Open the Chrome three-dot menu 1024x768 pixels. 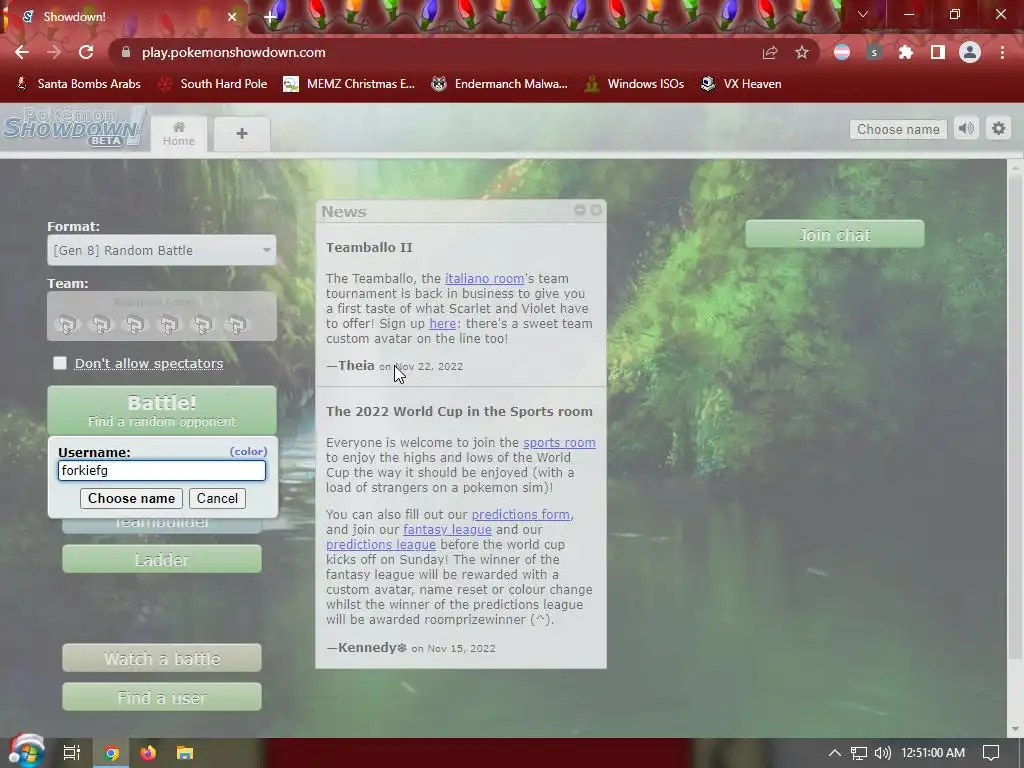1002,52
